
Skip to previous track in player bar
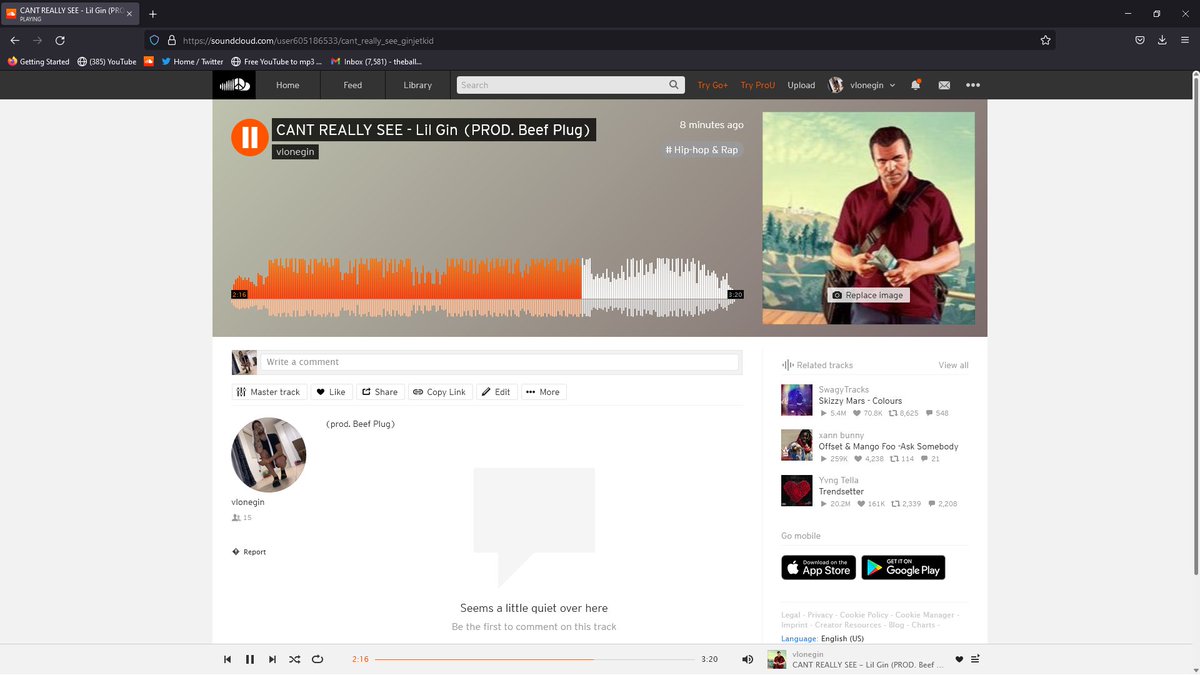pyautogui.click(x=228, y=659)
